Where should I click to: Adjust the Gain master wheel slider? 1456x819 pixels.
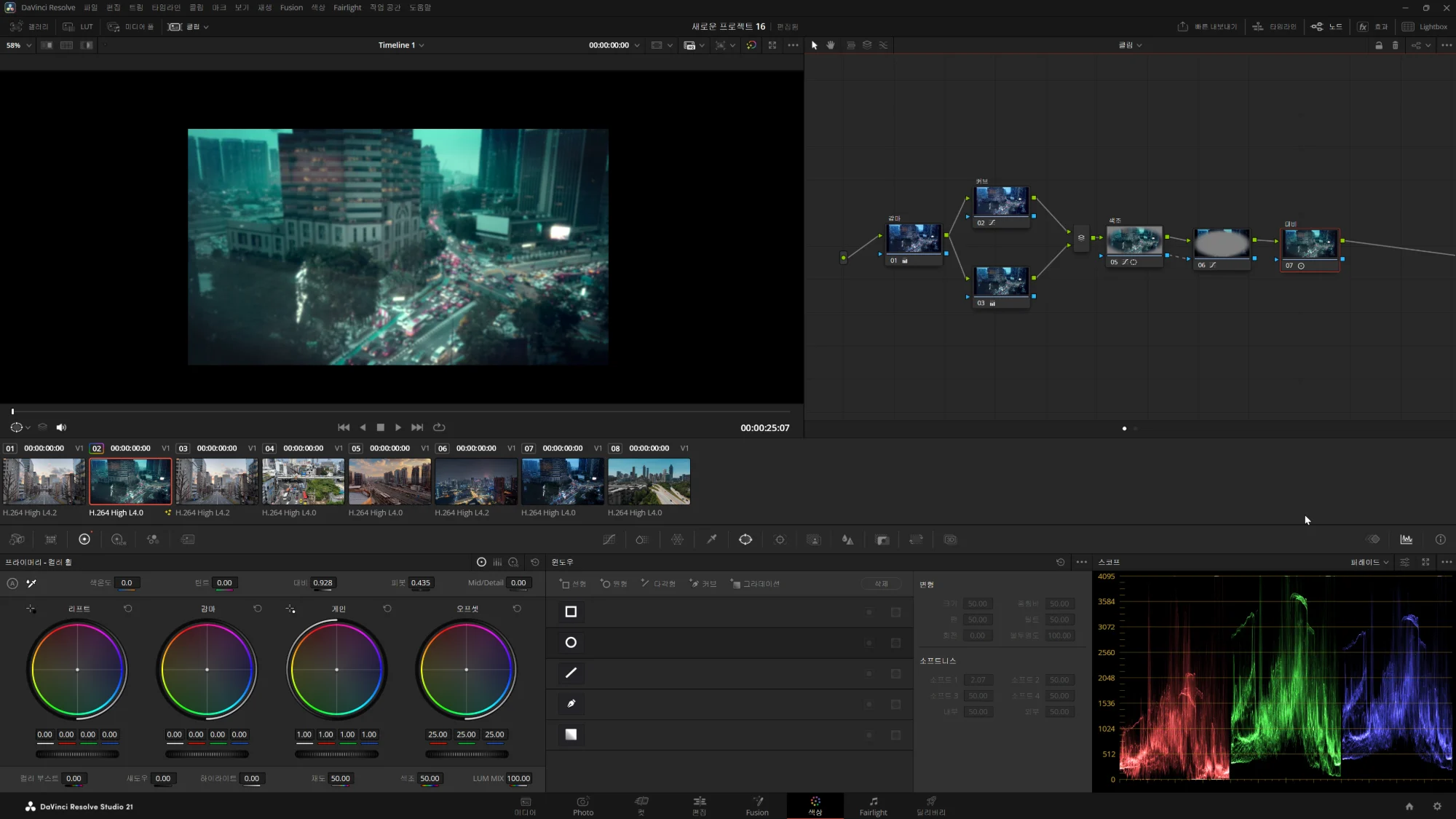[x=336, y=754]
